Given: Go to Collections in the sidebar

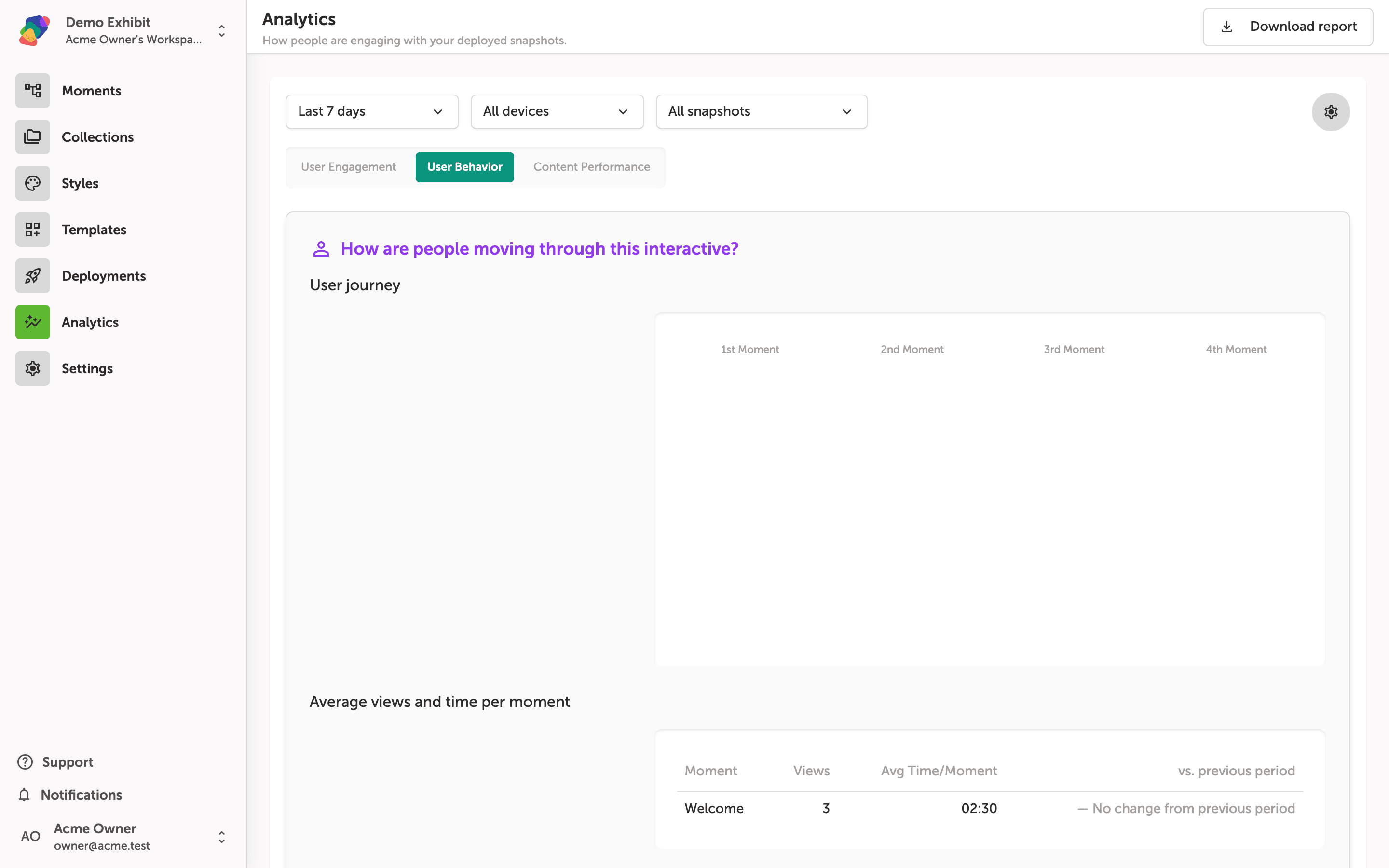Looking at the screenshot, I should (x=97, y=137).
